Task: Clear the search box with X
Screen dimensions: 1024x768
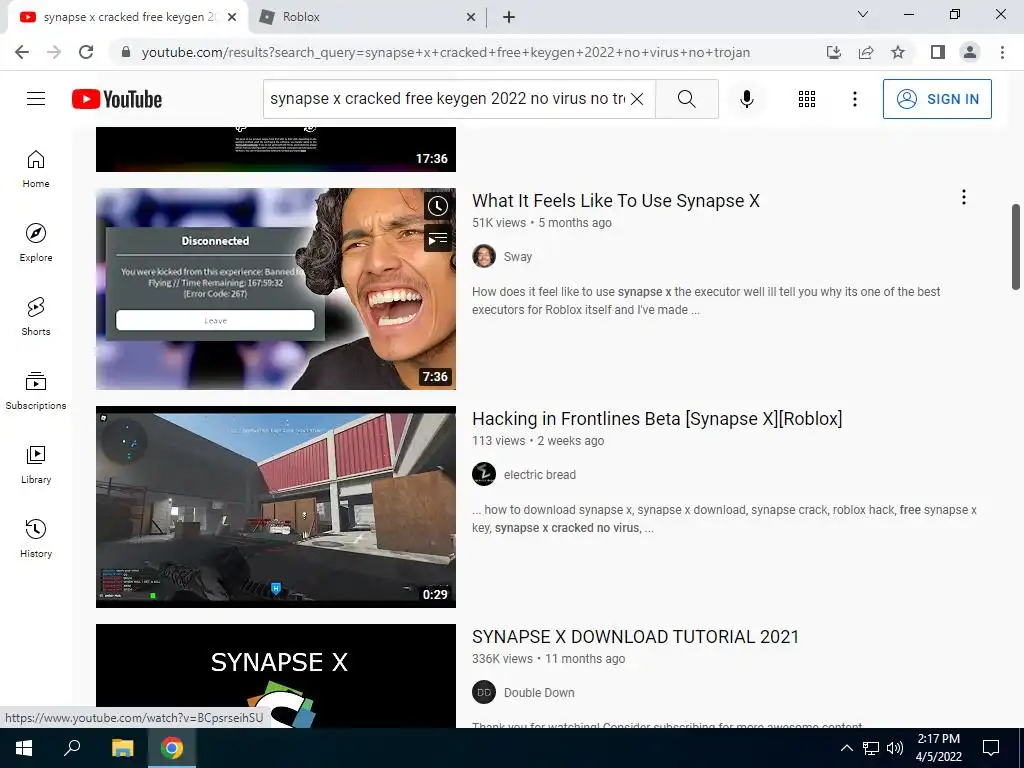Action: tap(637, 99)
